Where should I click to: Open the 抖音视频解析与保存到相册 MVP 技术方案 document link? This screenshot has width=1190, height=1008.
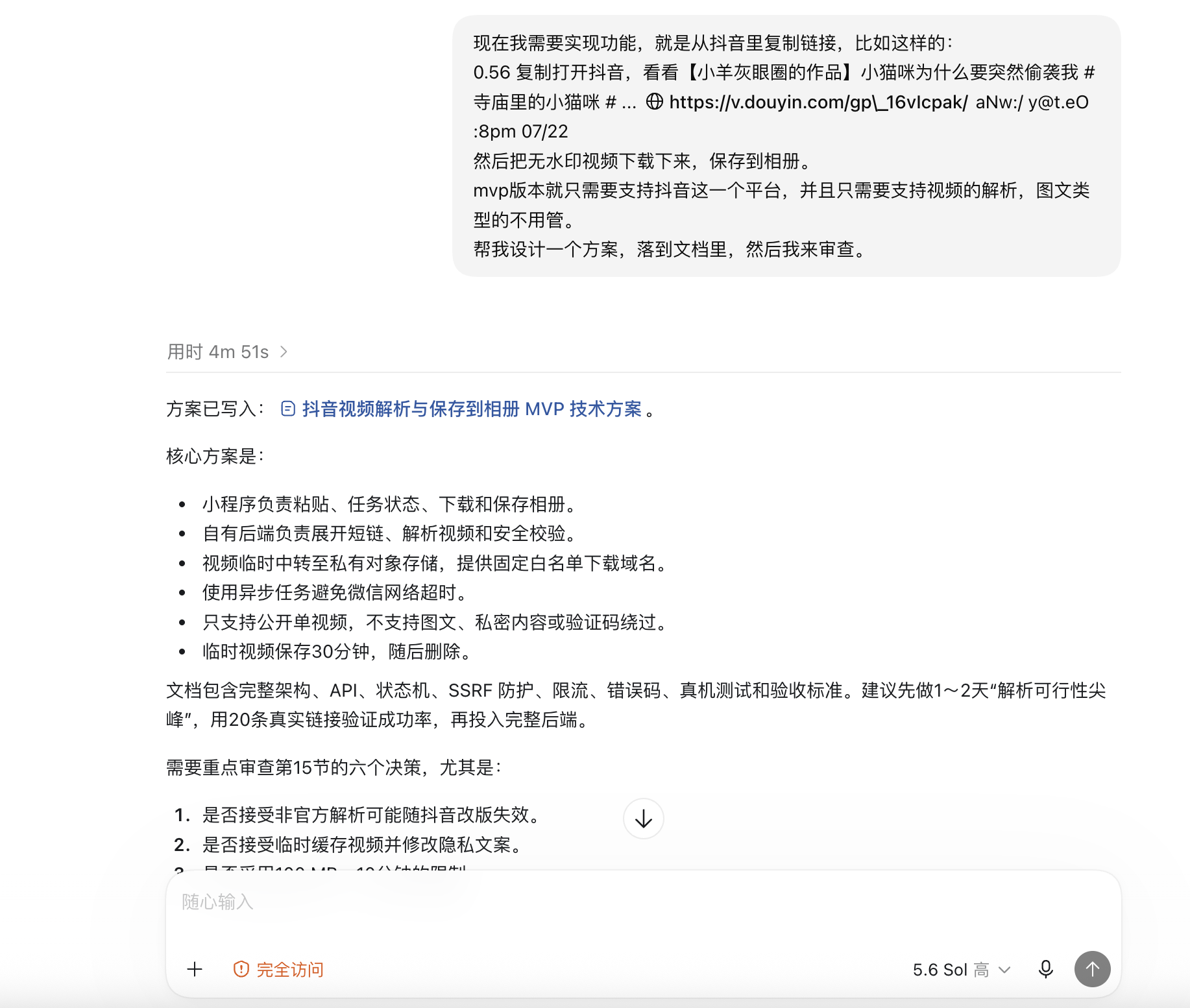pos(472,409)
